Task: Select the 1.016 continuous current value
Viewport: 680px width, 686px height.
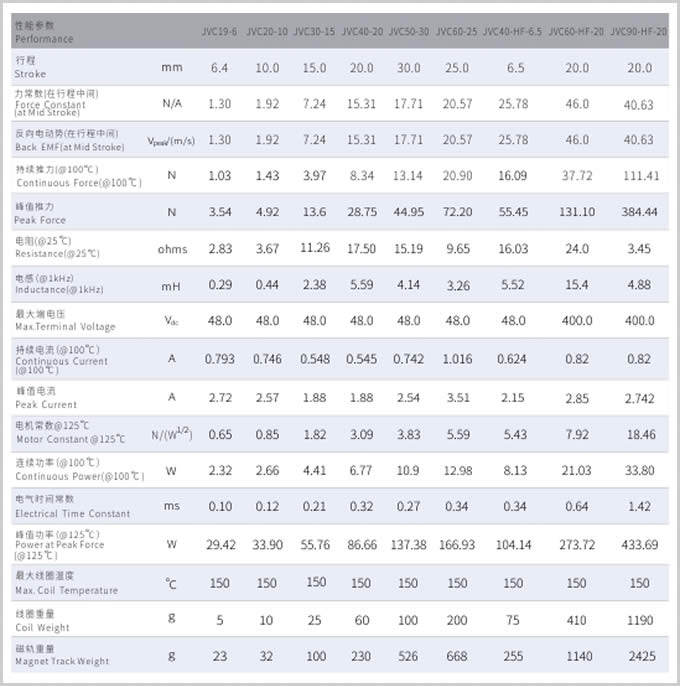Action: click(457, 359)
